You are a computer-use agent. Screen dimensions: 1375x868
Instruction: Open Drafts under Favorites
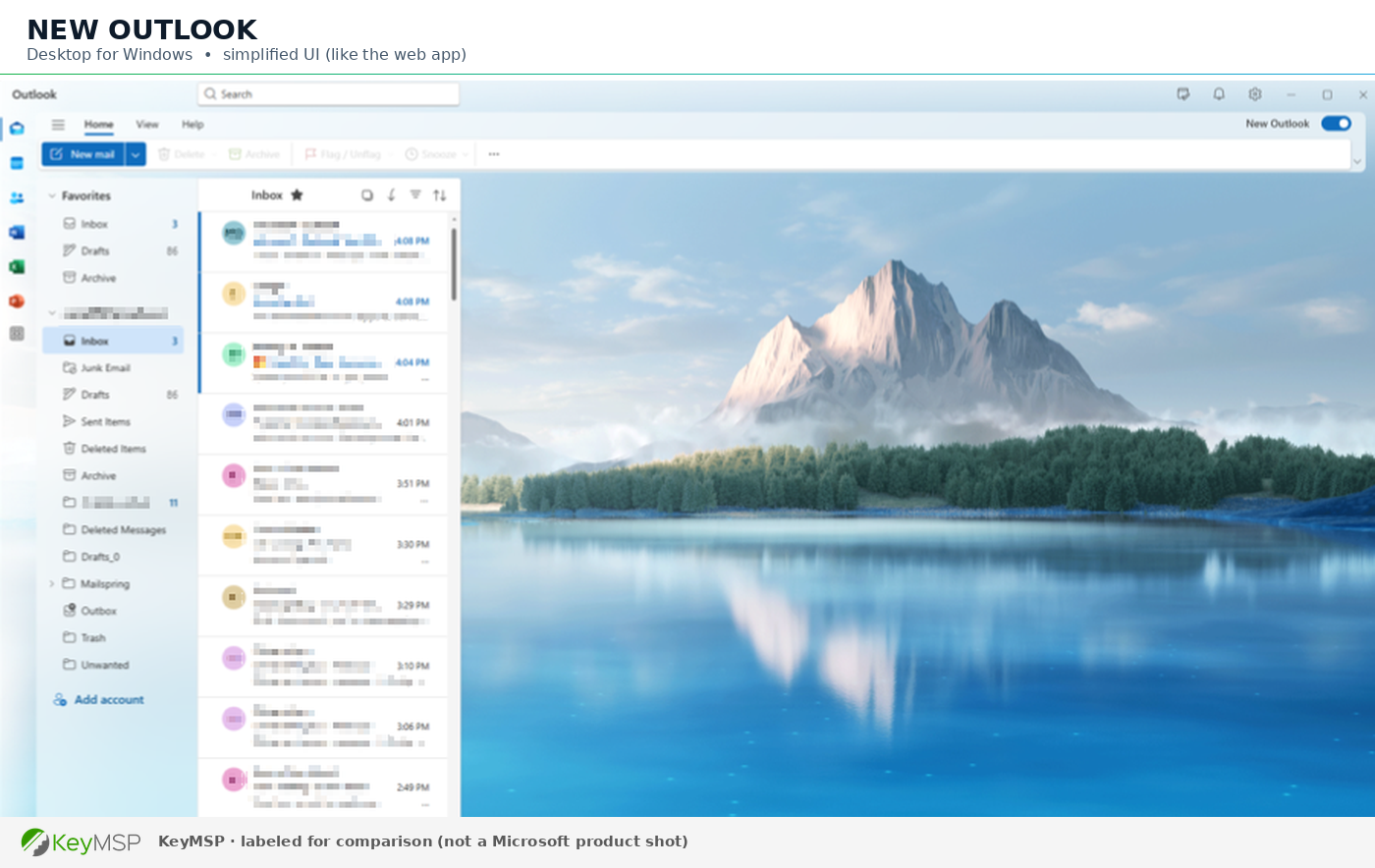point(113,251)
